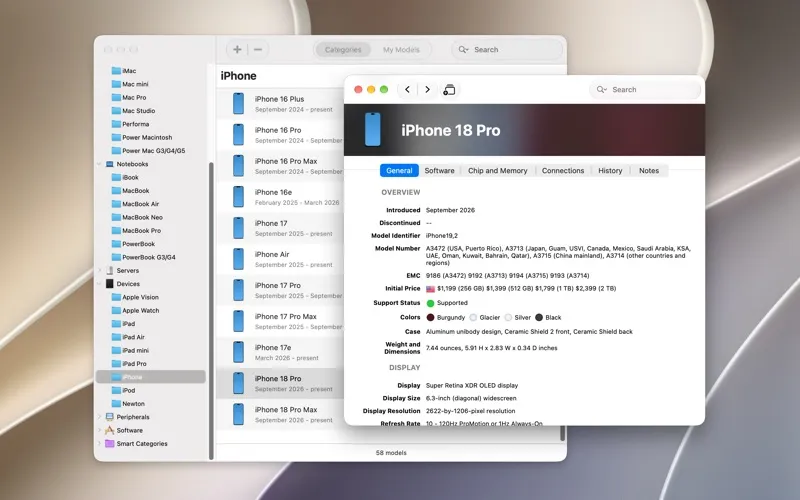
Task: Select the iMac folder in the sidebar
Action: tap(123, 71)
